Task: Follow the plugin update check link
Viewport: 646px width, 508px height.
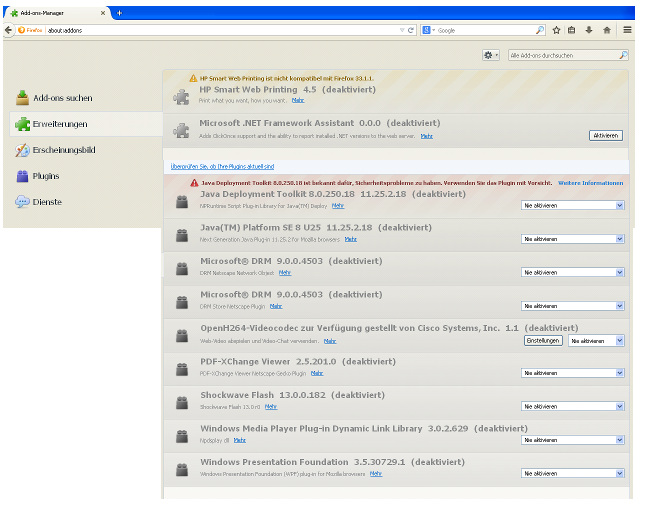Action: tap(222, 166)
